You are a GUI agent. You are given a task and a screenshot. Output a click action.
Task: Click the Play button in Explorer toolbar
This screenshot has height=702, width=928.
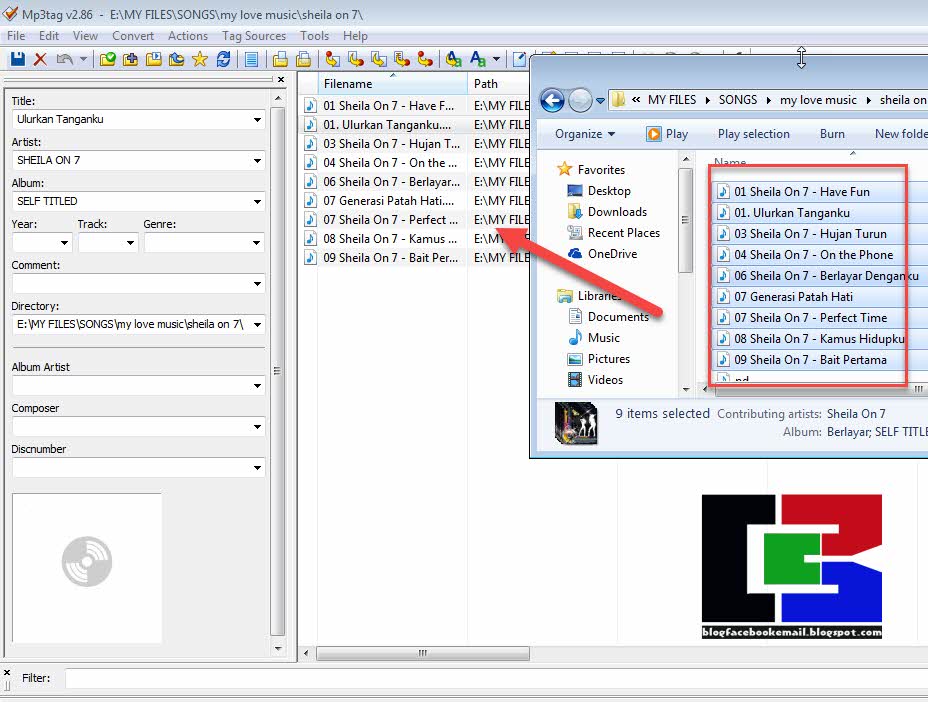[x=667, y=134]
